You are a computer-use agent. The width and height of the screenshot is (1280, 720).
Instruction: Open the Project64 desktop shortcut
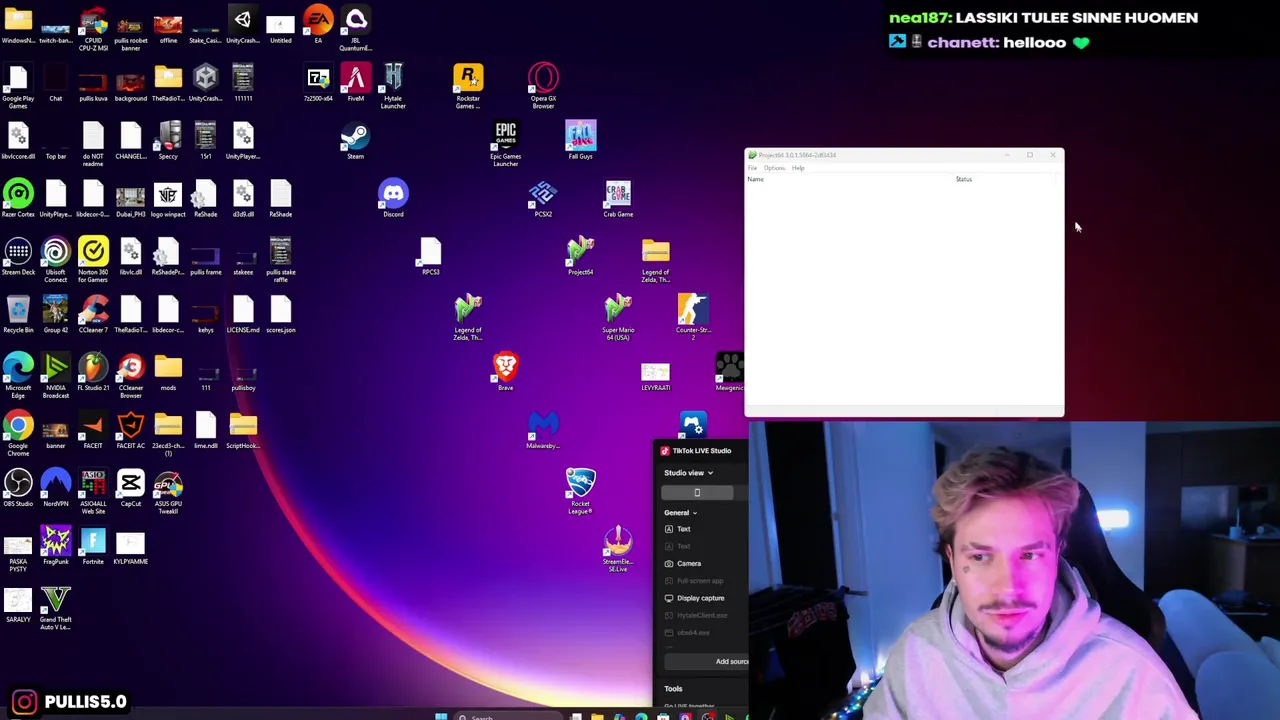pos(580,256)
